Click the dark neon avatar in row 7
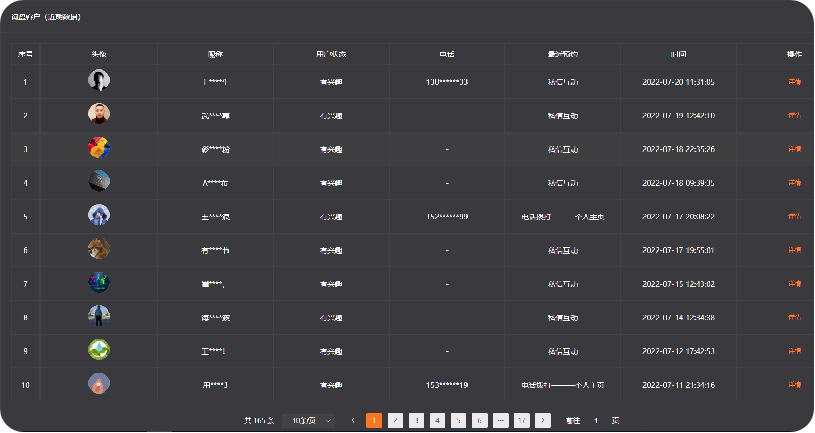The width and height of the screenshot is (815, 433). [x=99, y=282]
